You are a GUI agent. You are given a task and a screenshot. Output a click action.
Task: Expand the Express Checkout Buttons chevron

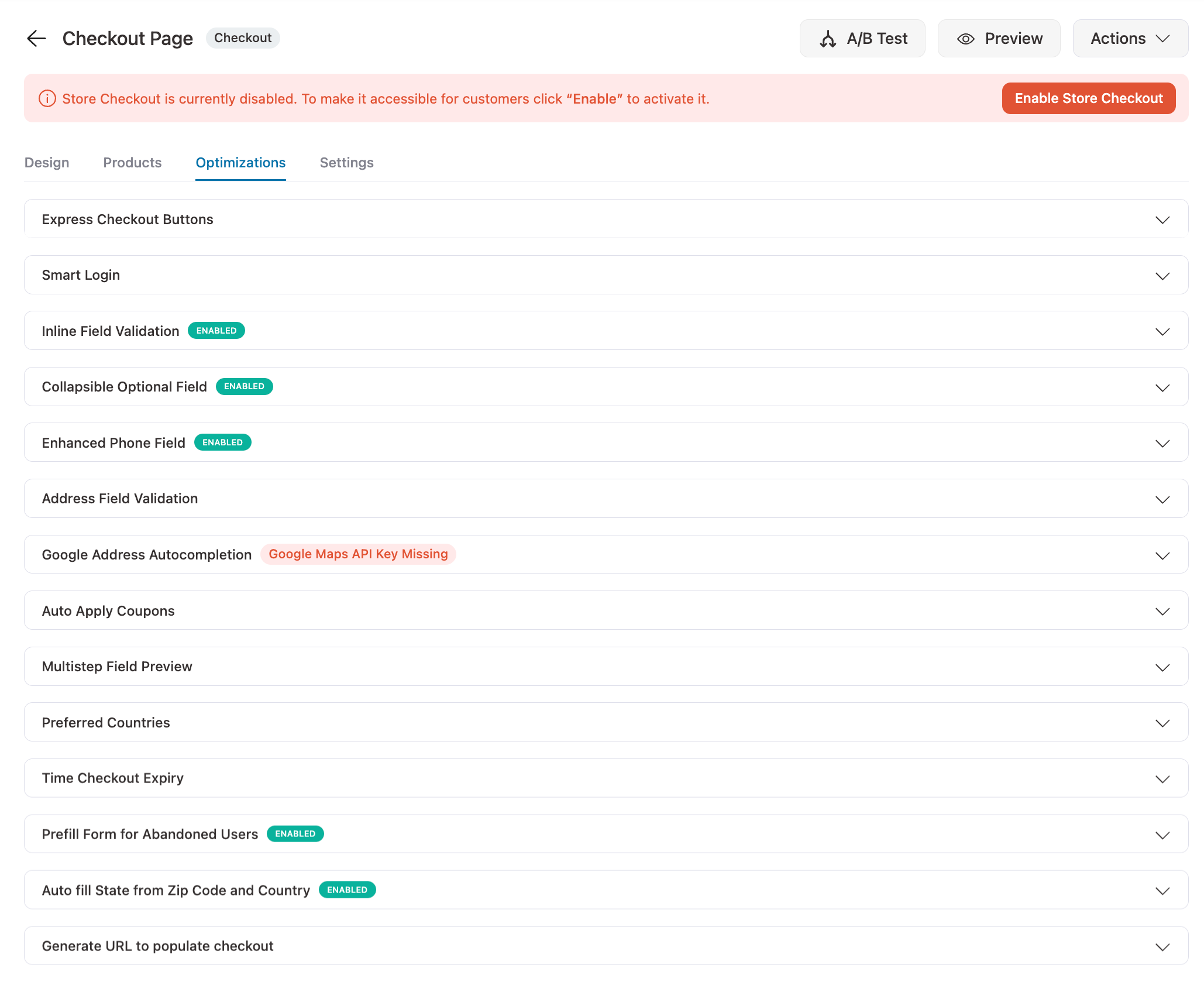[1162, 220]
